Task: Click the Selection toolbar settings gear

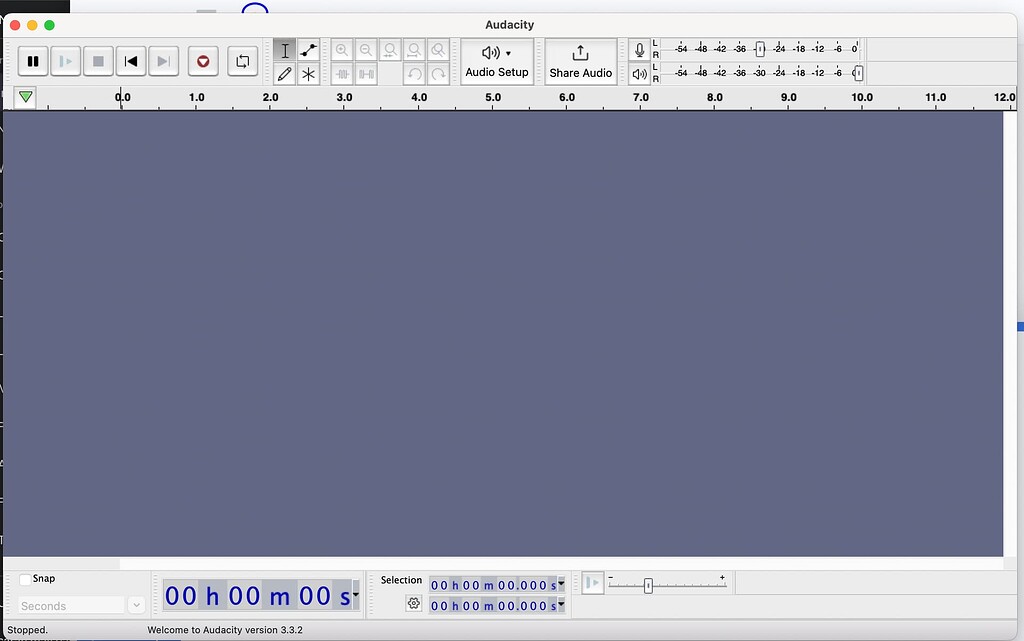Action: (x=414, y=604)
